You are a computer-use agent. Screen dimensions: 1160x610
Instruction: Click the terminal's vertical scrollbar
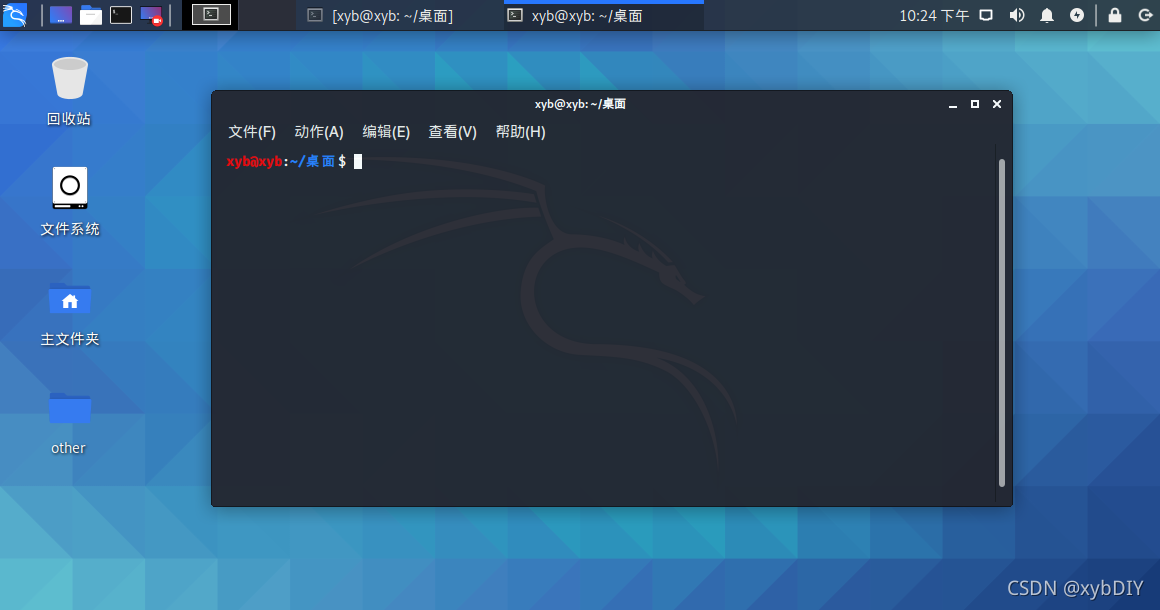(1002, 322)
